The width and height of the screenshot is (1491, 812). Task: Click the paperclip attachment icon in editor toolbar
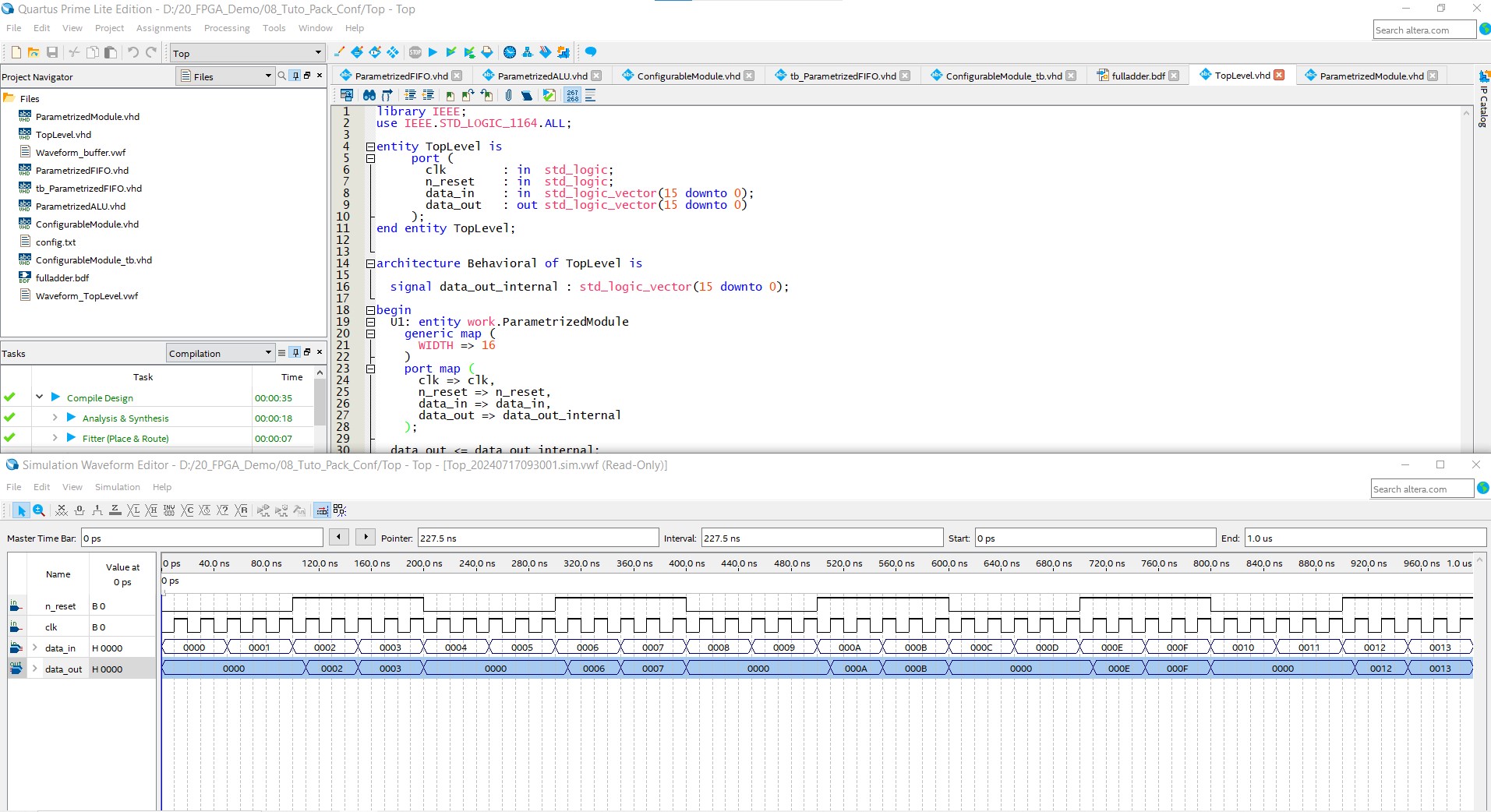[x=509, y=95]
